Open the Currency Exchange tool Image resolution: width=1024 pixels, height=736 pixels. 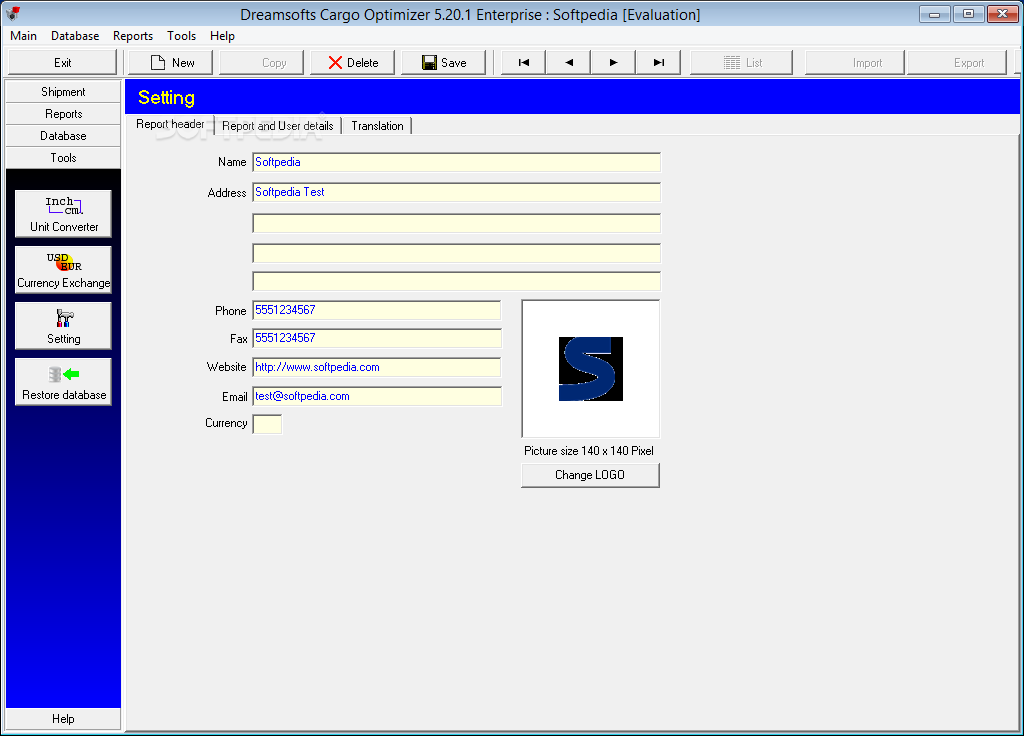tap(63, 270)
